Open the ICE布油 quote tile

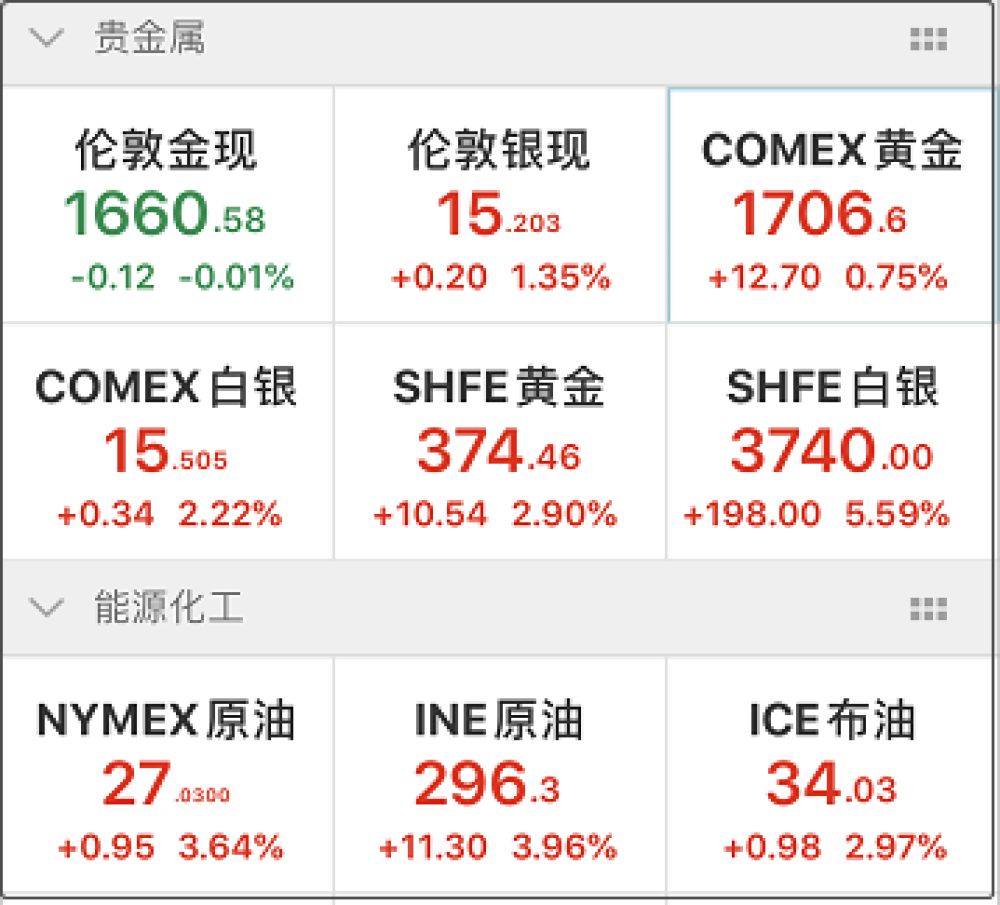pos(830,775)
